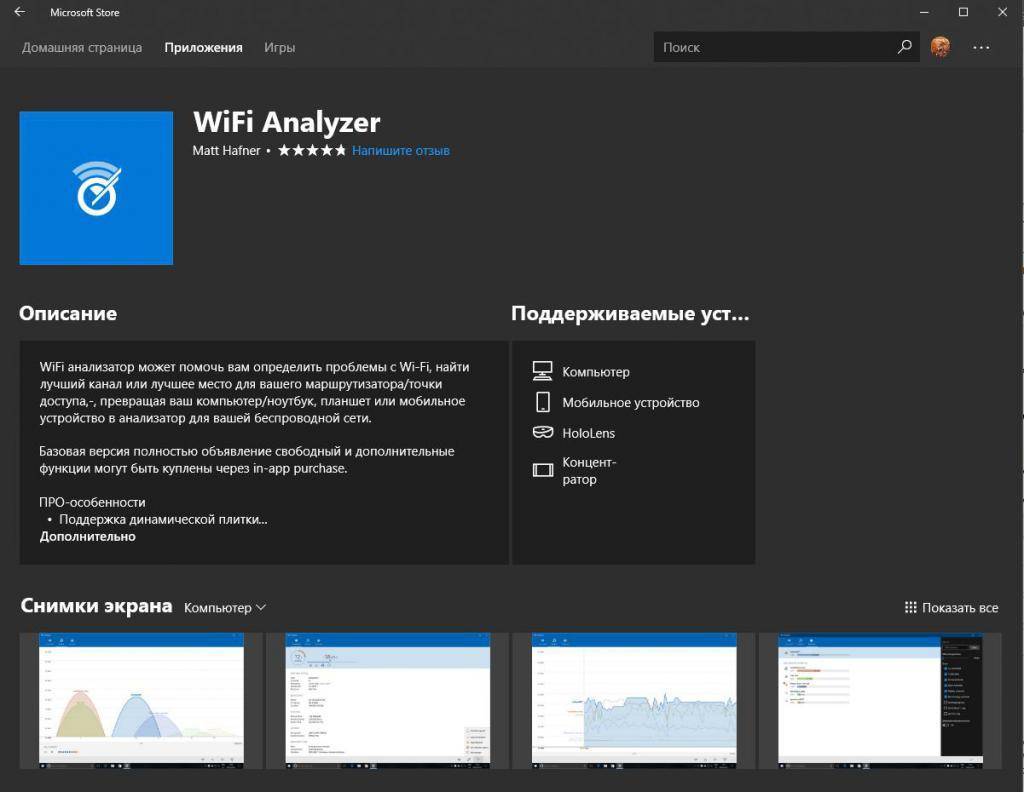Click the search magnifier icon

[904, 47]
